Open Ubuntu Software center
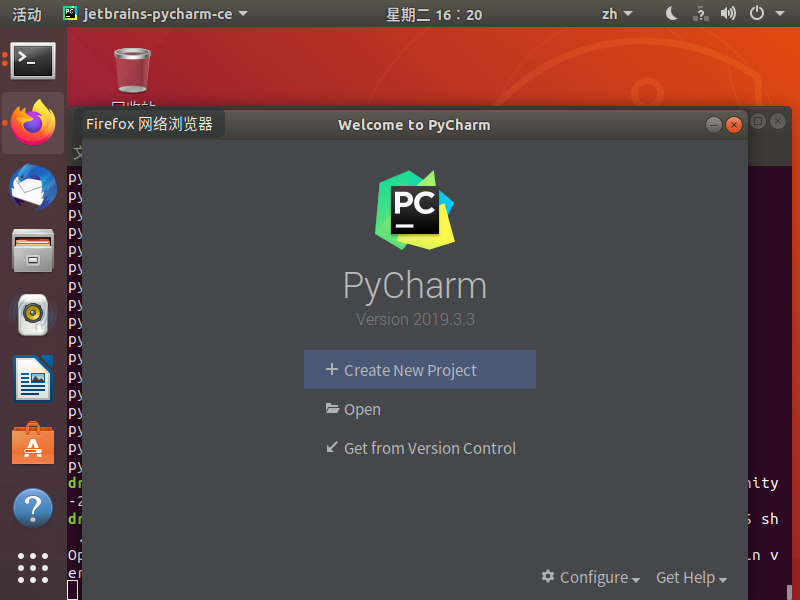The width and height of the screenshot is (800, 600). click(33, 444)
